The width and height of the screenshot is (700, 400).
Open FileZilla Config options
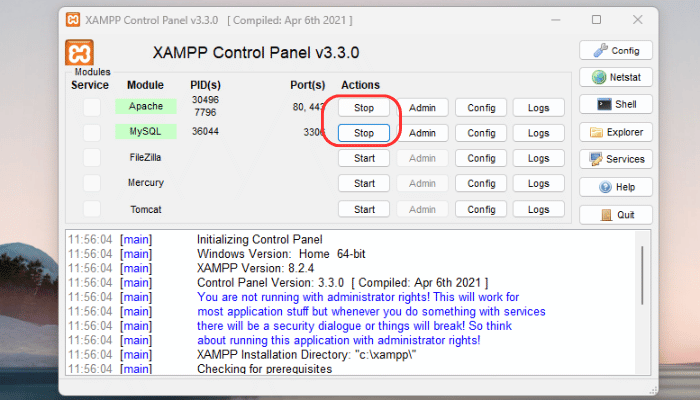click(x=481, y=158)
